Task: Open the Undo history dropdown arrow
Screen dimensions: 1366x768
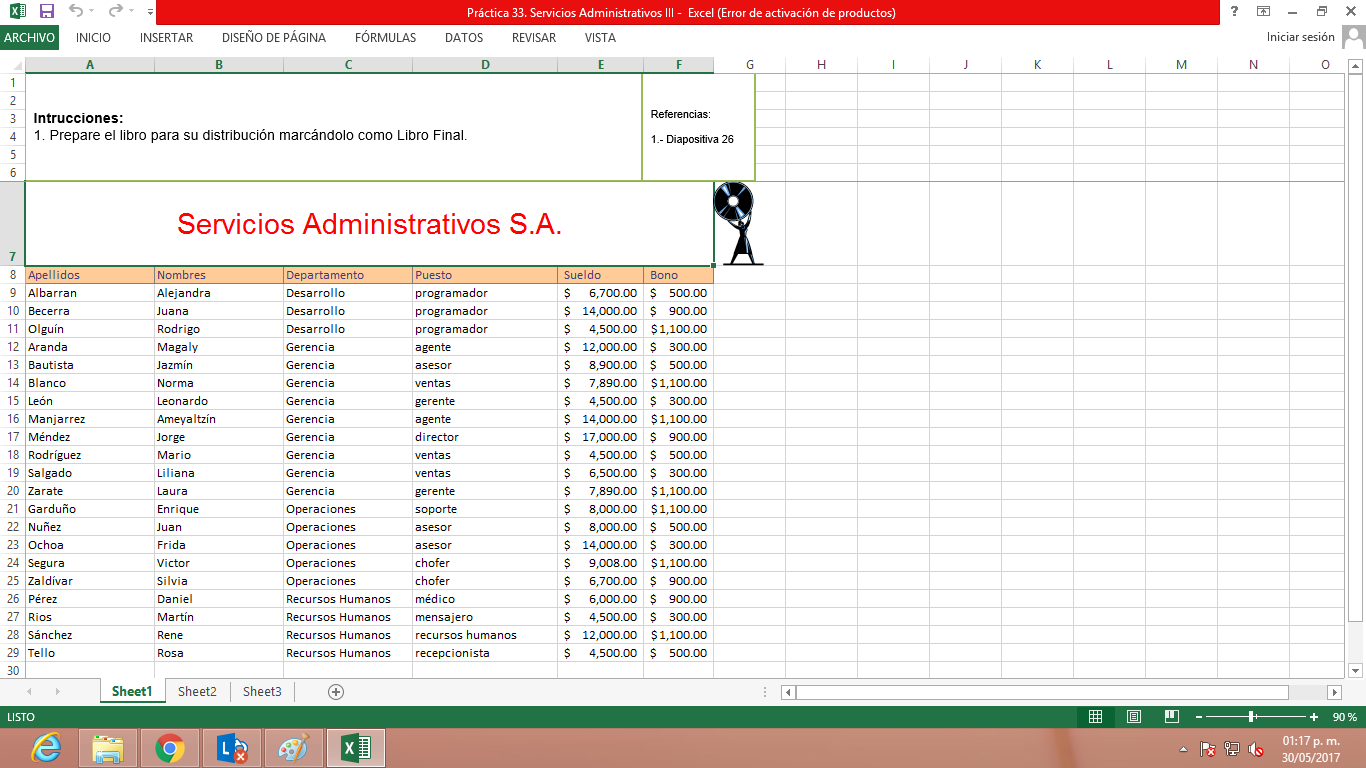Action: (91, 12)
